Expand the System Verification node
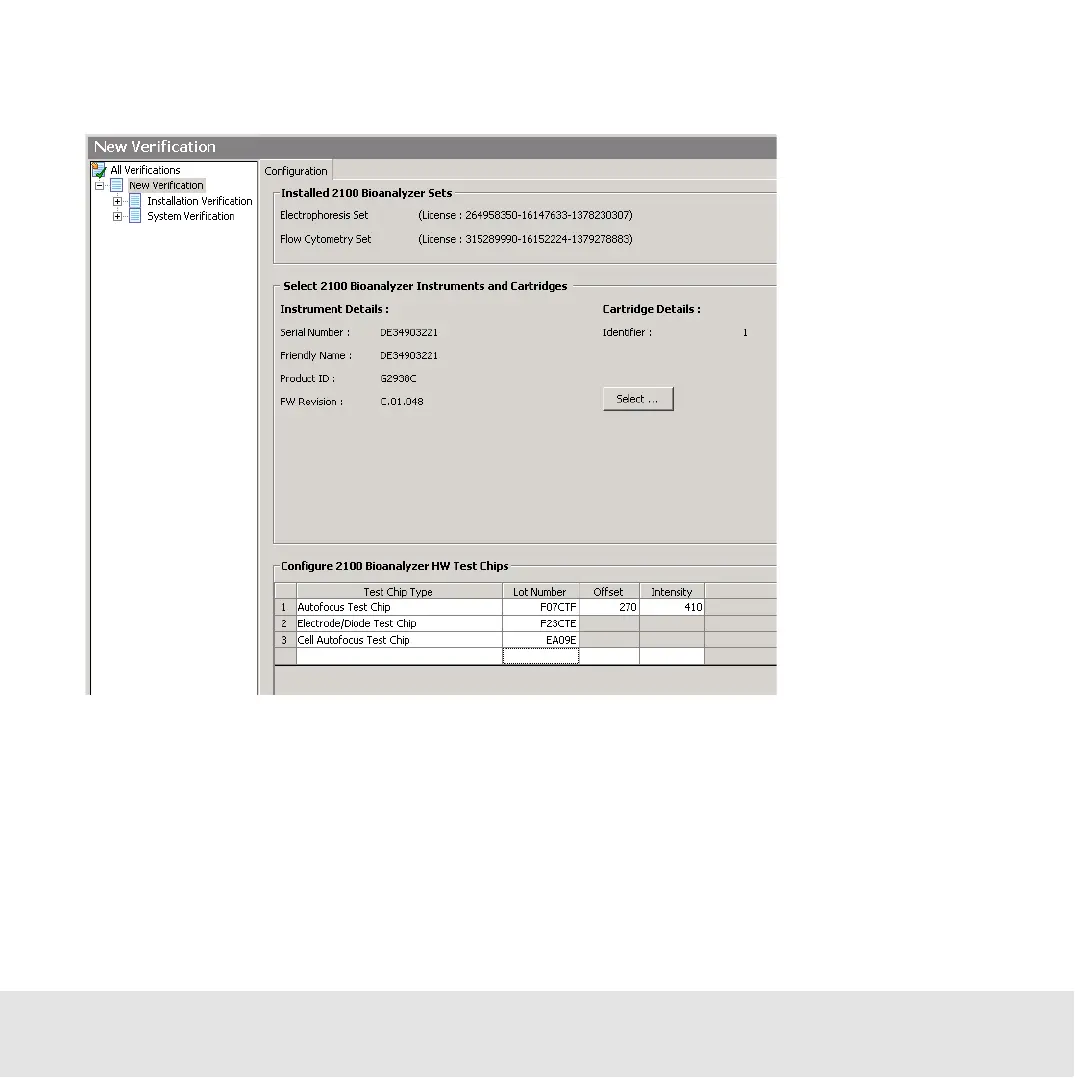The width and height of the screenshot is (1076, 1078). click(x=118, y=217)
